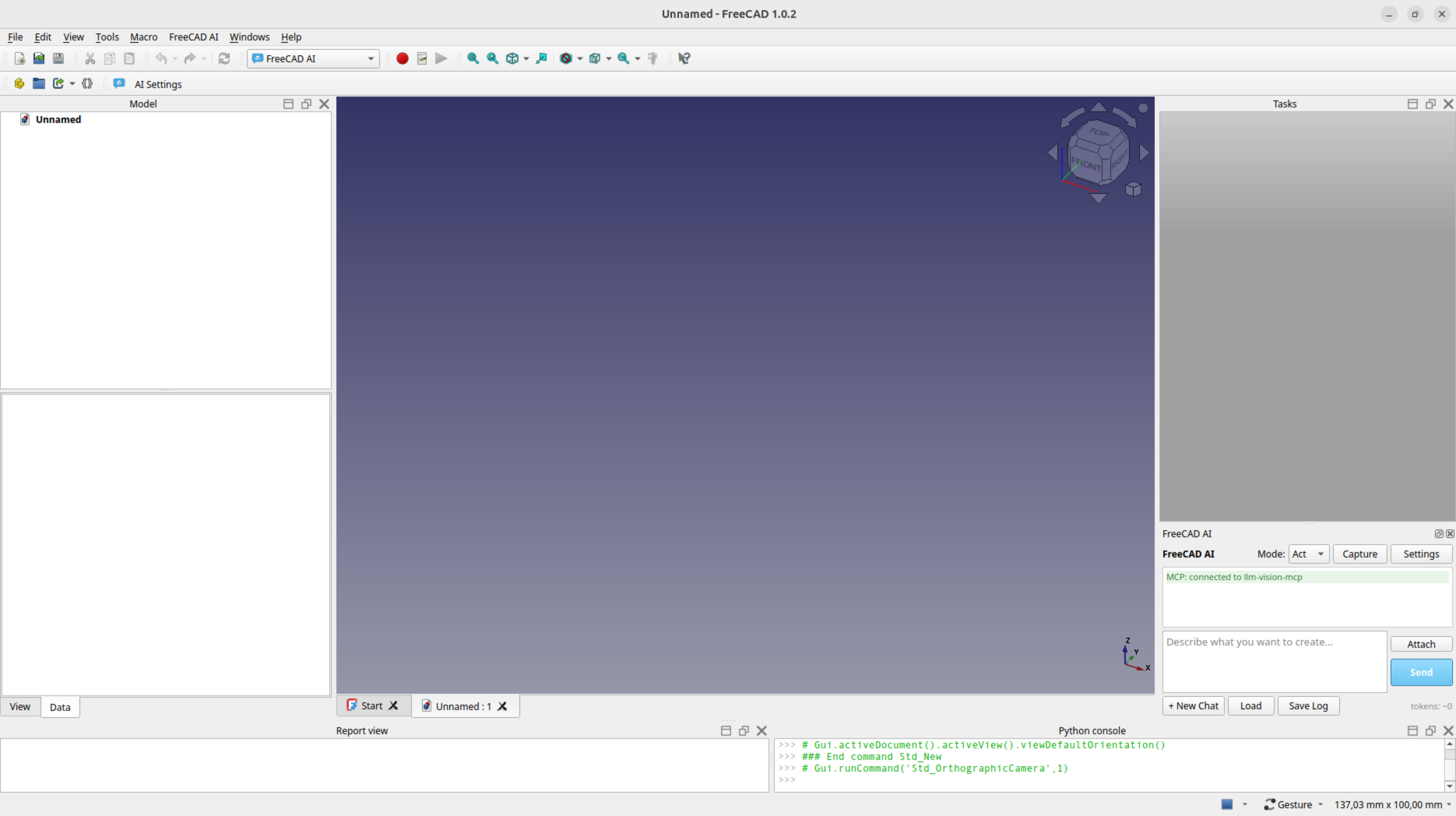1456x816 pixels.
Task: Click the Save Log button
Action: pos(1308,706)
